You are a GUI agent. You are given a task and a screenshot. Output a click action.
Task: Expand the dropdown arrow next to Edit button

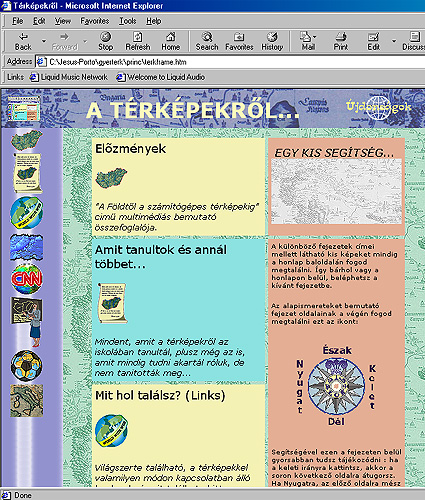pos(394,41)
